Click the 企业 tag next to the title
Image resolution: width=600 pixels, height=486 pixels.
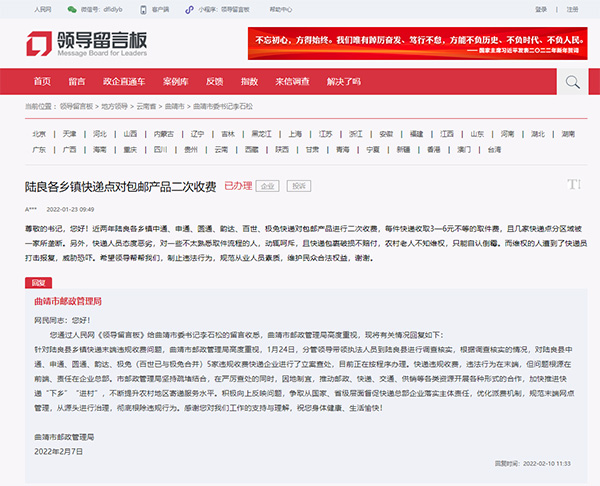pos(267,186)
